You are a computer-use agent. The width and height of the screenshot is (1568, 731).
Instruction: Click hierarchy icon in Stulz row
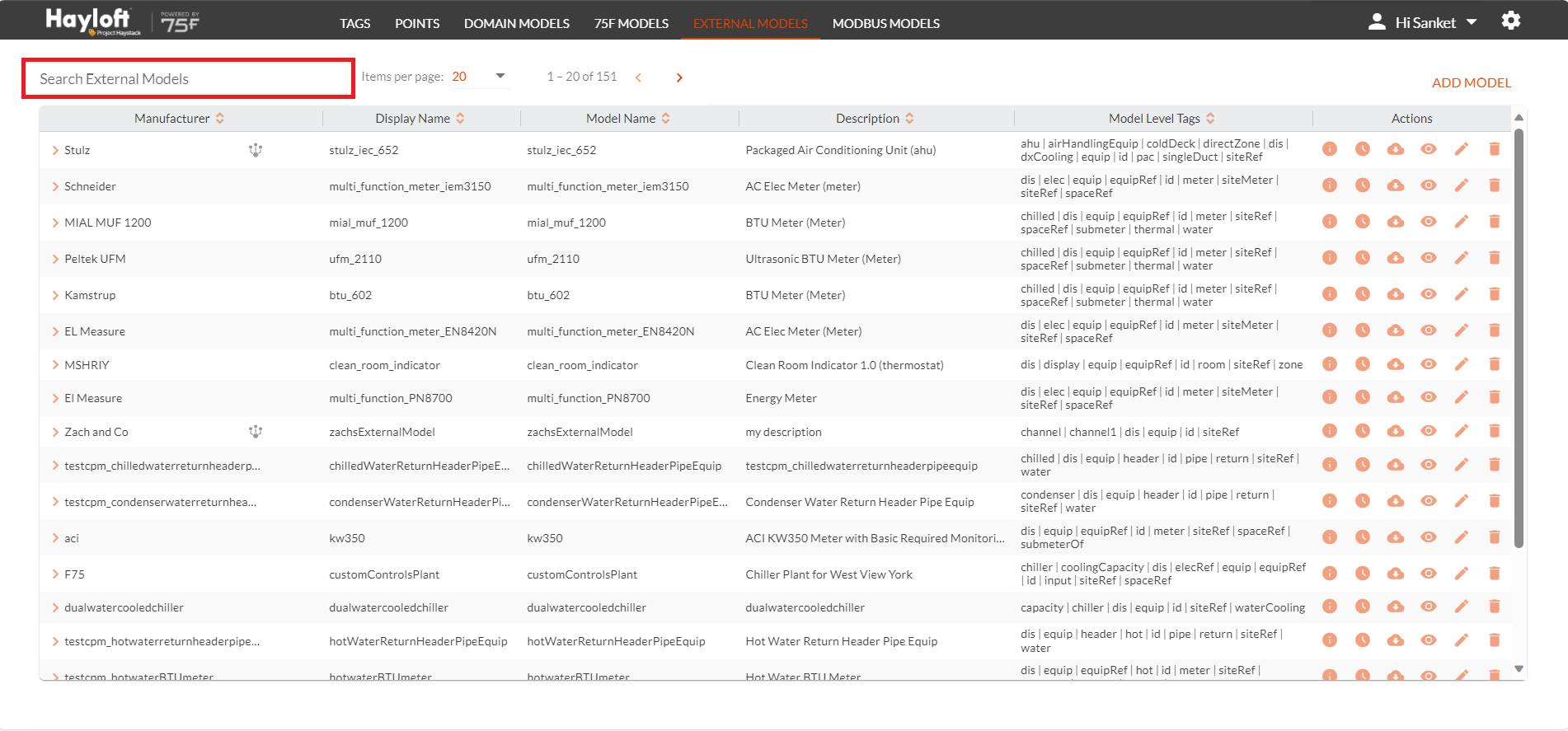point(256,150)
